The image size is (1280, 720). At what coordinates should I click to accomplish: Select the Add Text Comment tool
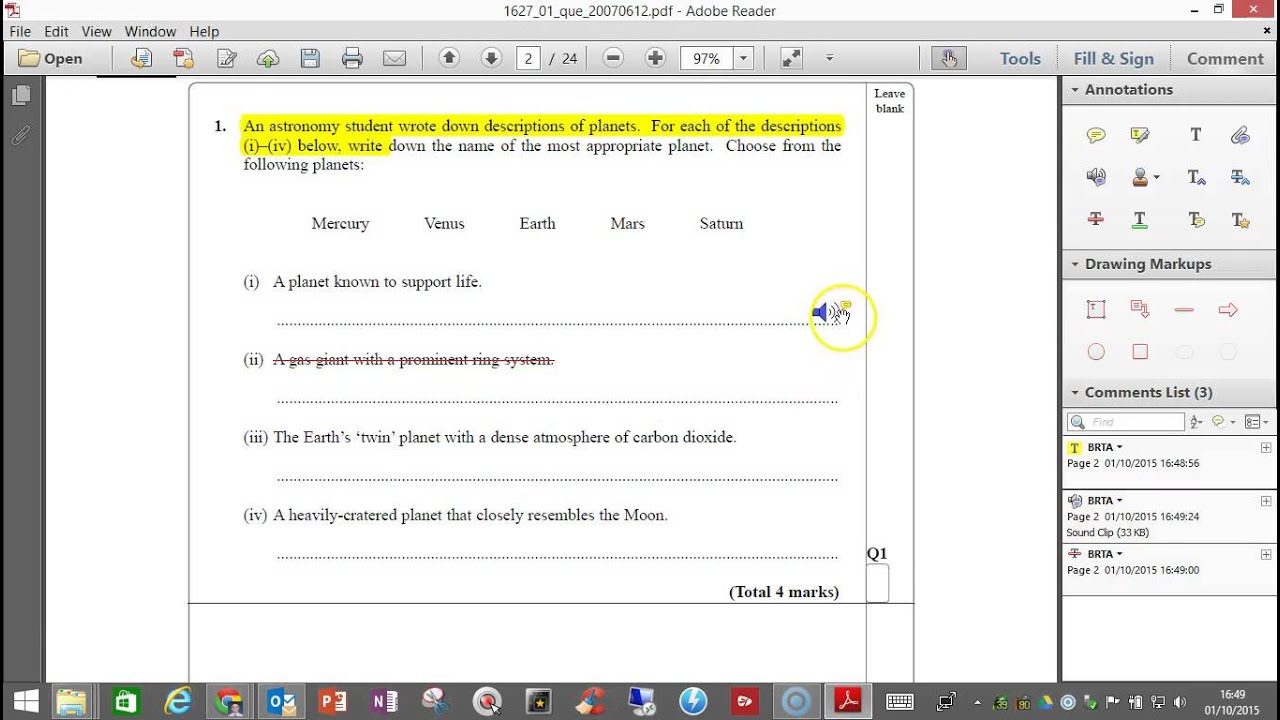[x=1196, y=135]
